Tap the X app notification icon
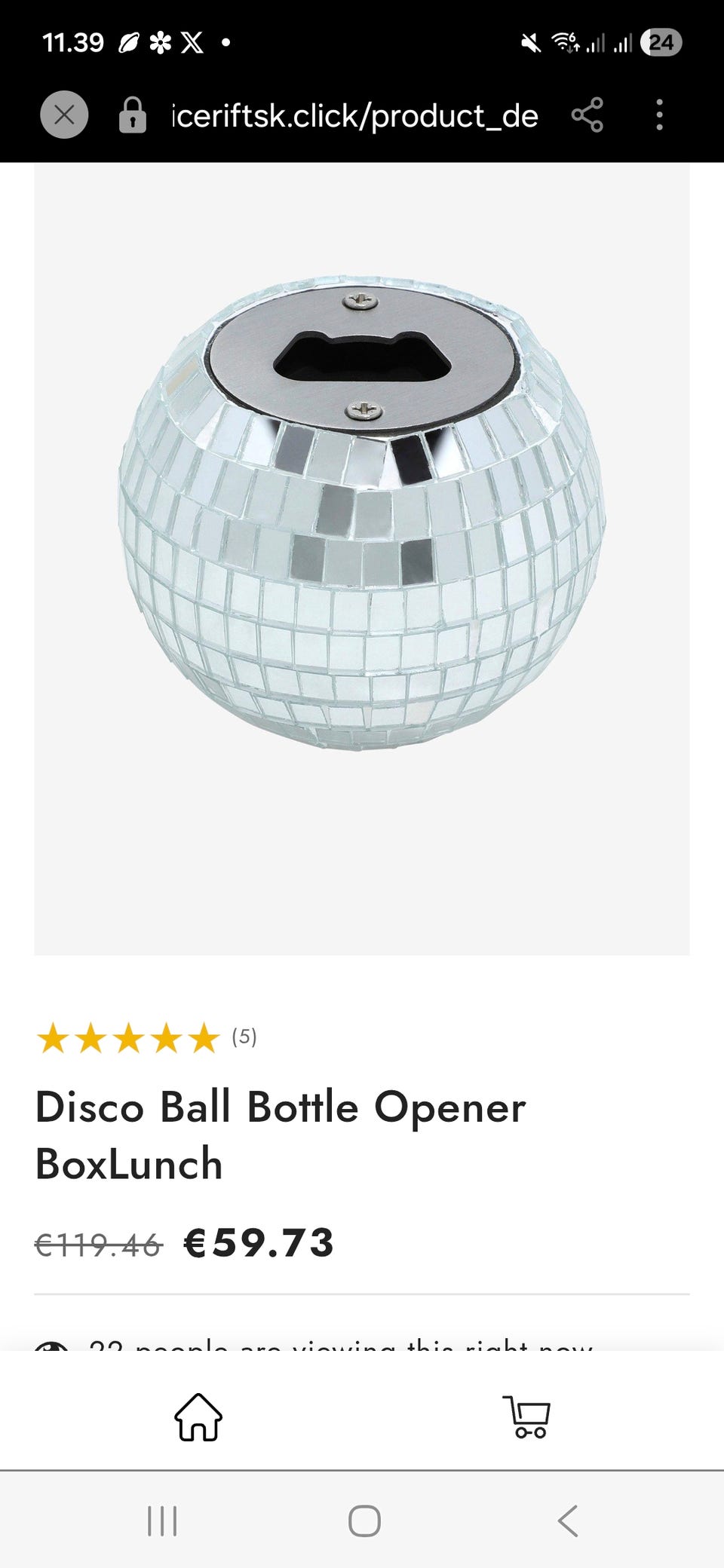 192,43
